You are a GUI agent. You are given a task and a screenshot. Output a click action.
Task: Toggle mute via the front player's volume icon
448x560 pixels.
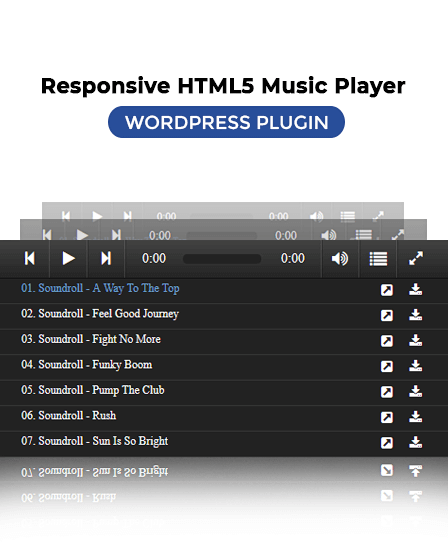[340, 258]
